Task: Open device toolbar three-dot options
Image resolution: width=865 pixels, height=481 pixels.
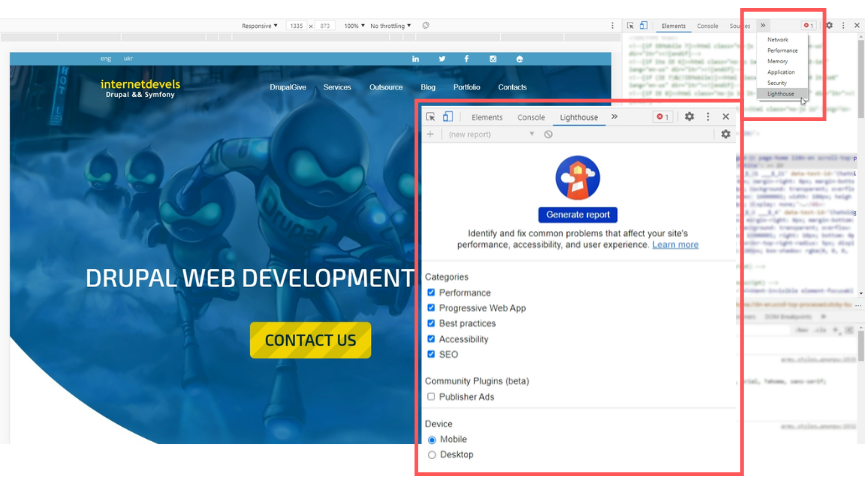Action: click(x=612, y=25)
